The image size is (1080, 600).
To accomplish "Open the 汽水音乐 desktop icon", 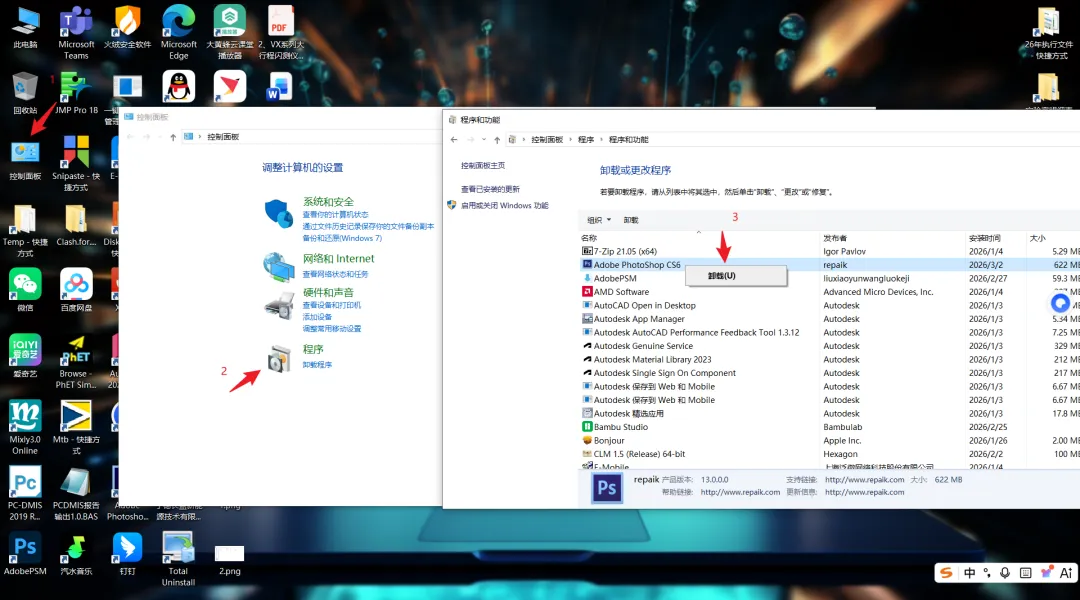I will coord(76,553).
